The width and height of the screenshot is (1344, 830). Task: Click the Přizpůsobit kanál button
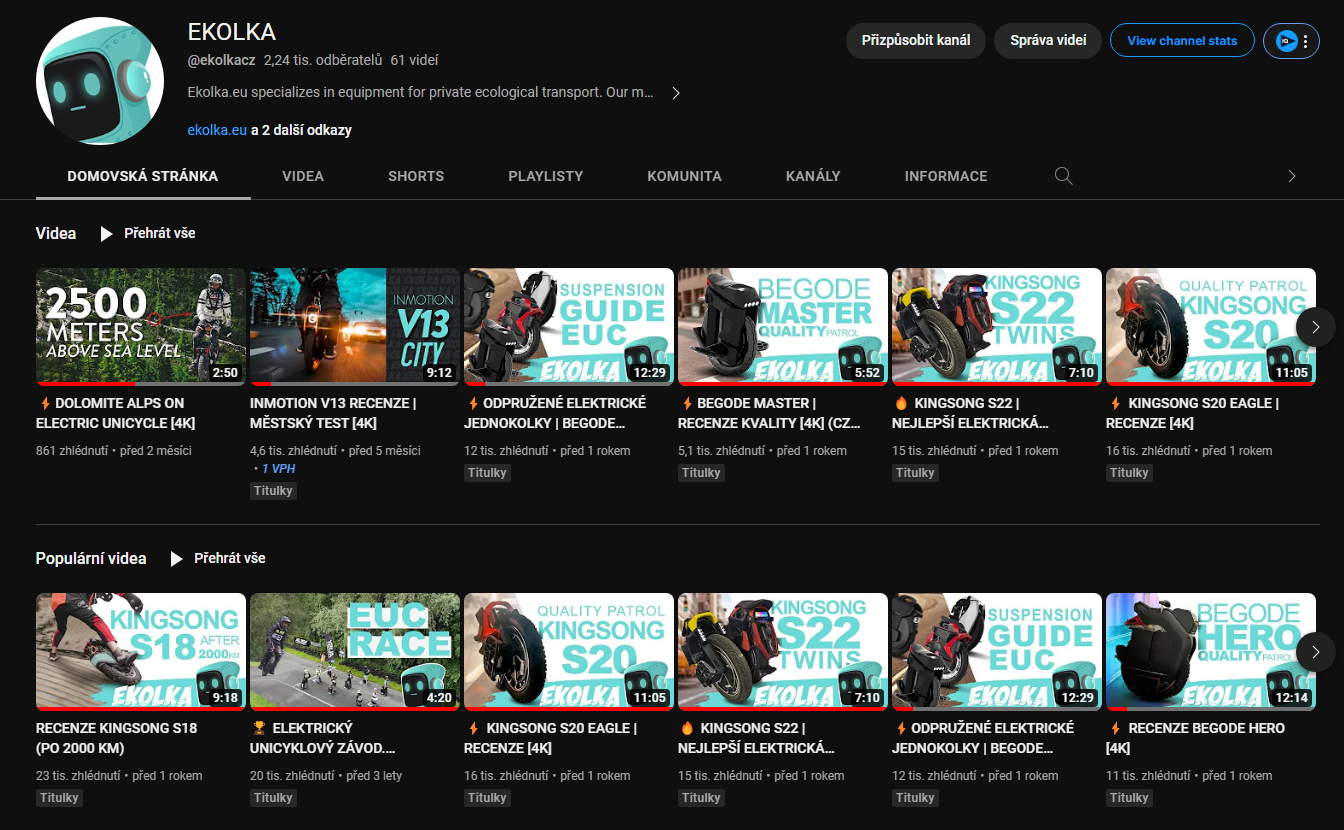(916, 41)
